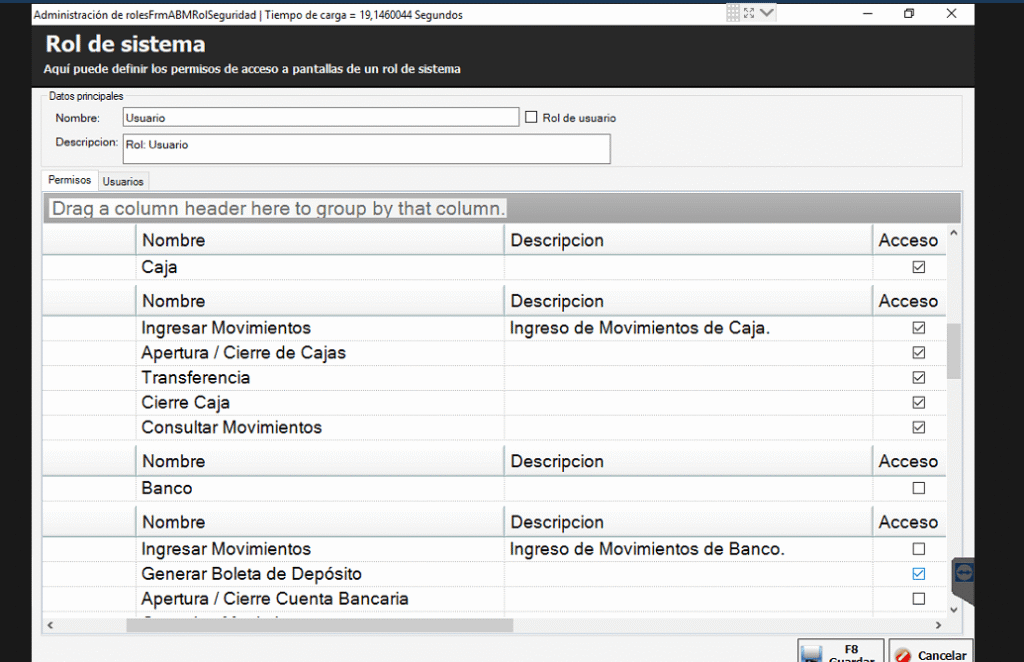
Task: Click the red cancel icon on Cancelar
Action: (903, 655)
